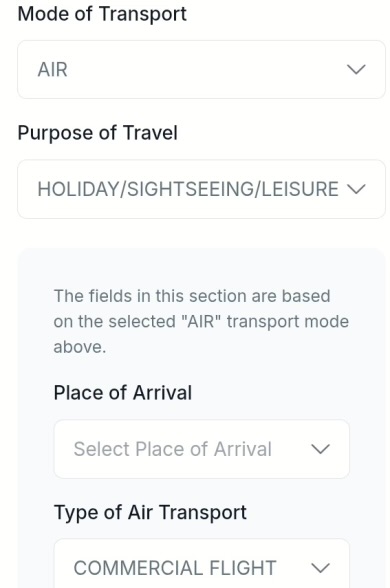Click the word "above." ending the note

pos(80,347)
